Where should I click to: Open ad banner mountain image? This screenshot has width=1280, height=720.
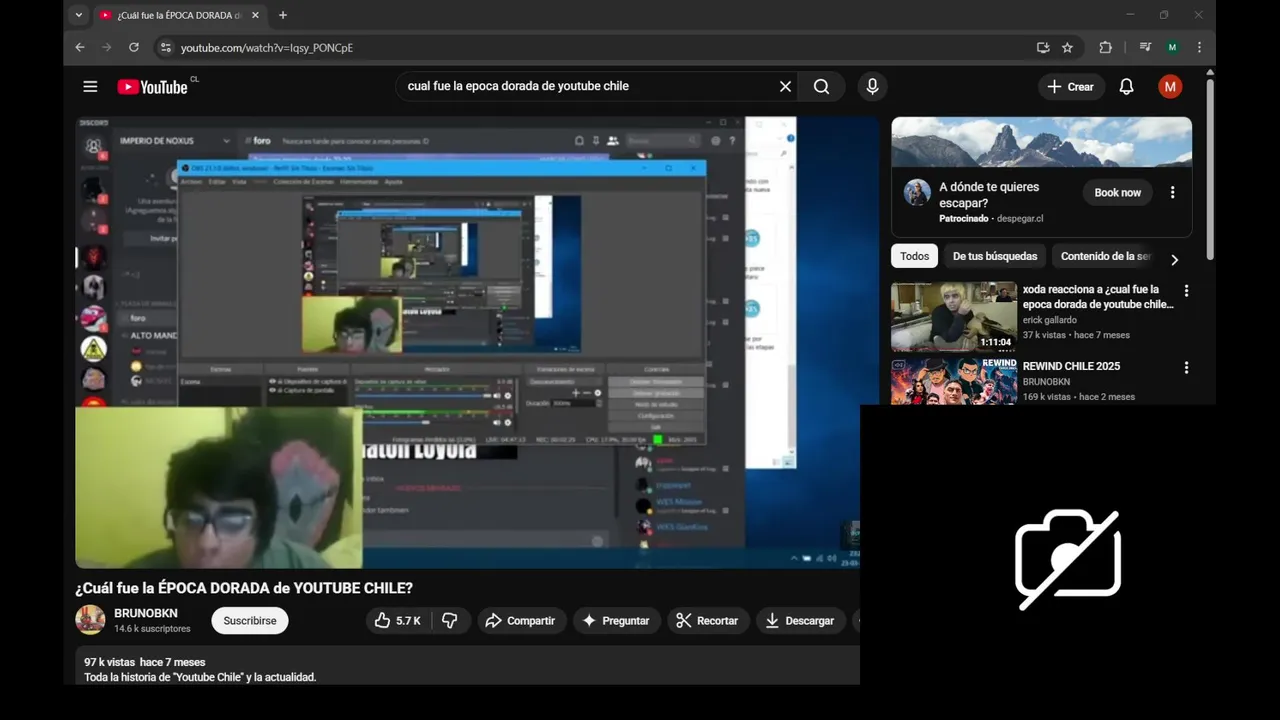click(1041, 142)
